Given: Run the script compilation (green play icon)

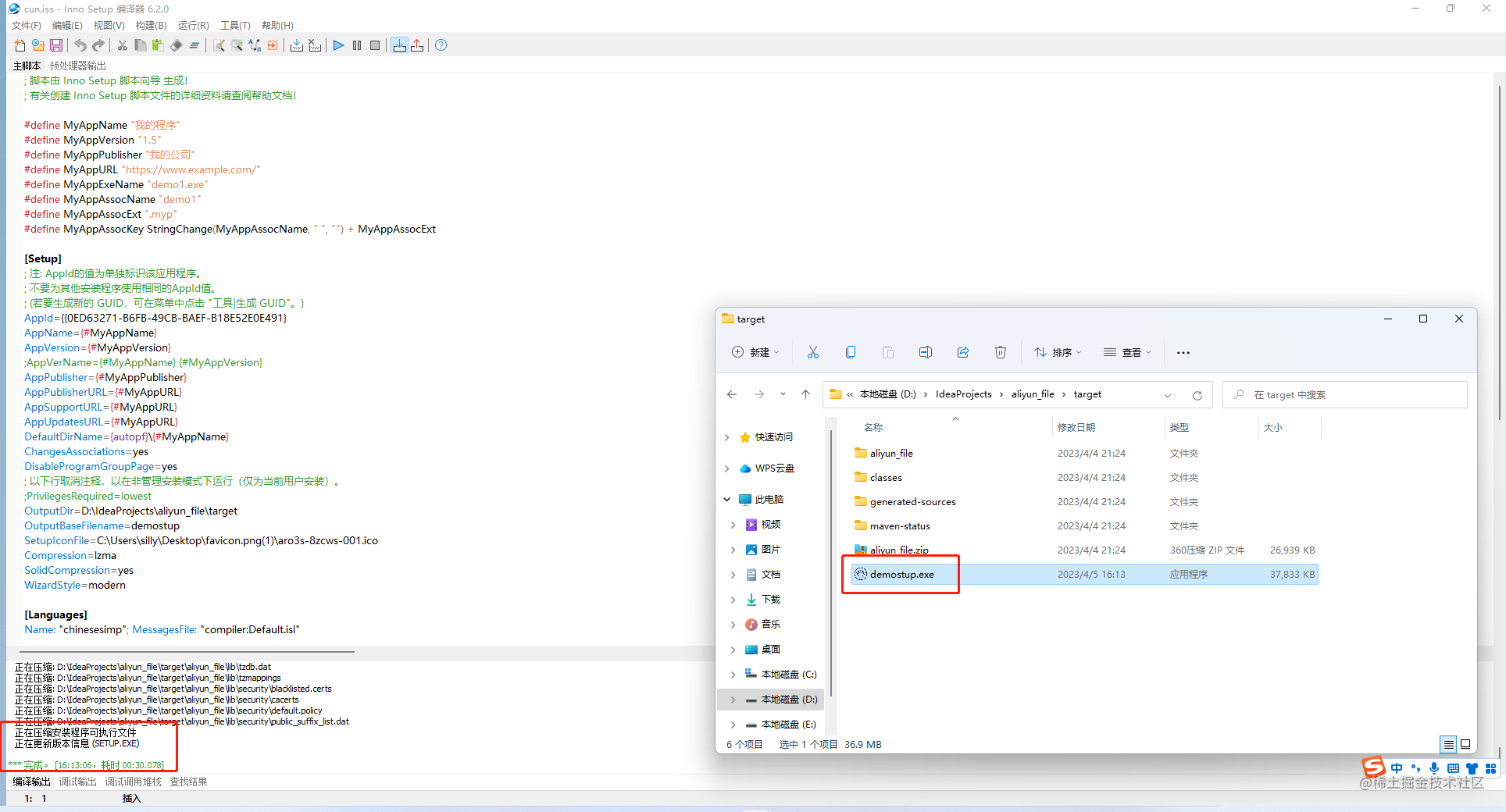Looking at the screenshot, I should tap(338, 45).
